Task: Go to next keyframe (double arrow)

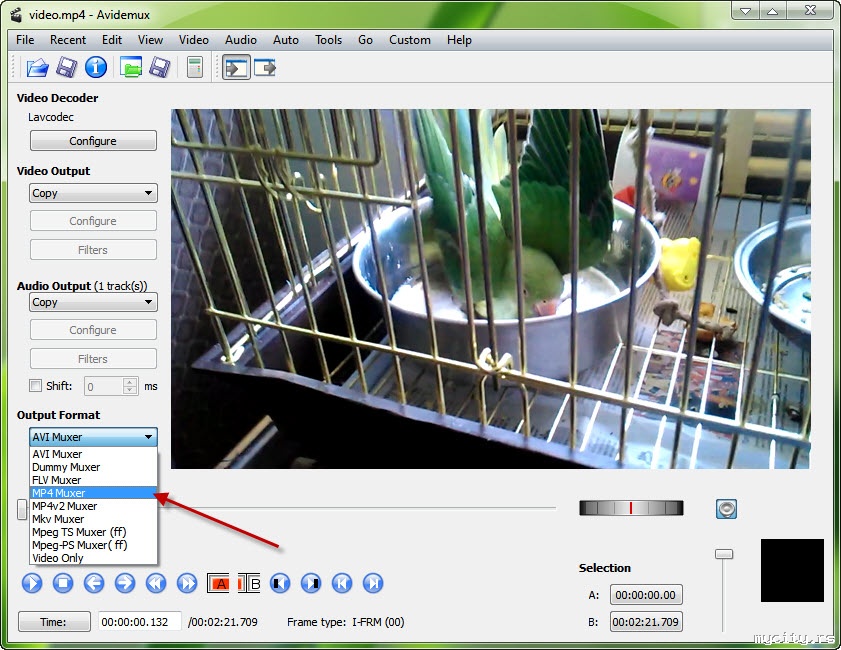Action: pos(187,583)
